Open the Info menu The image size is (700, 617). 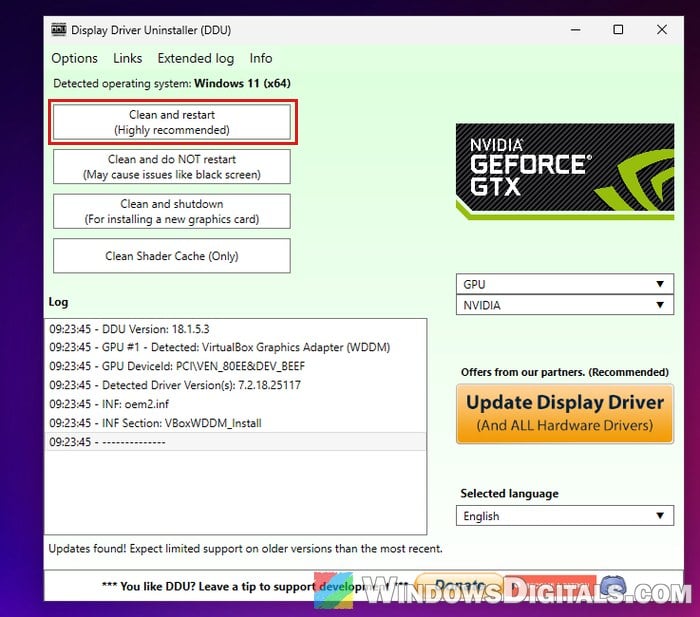(261, 58)
